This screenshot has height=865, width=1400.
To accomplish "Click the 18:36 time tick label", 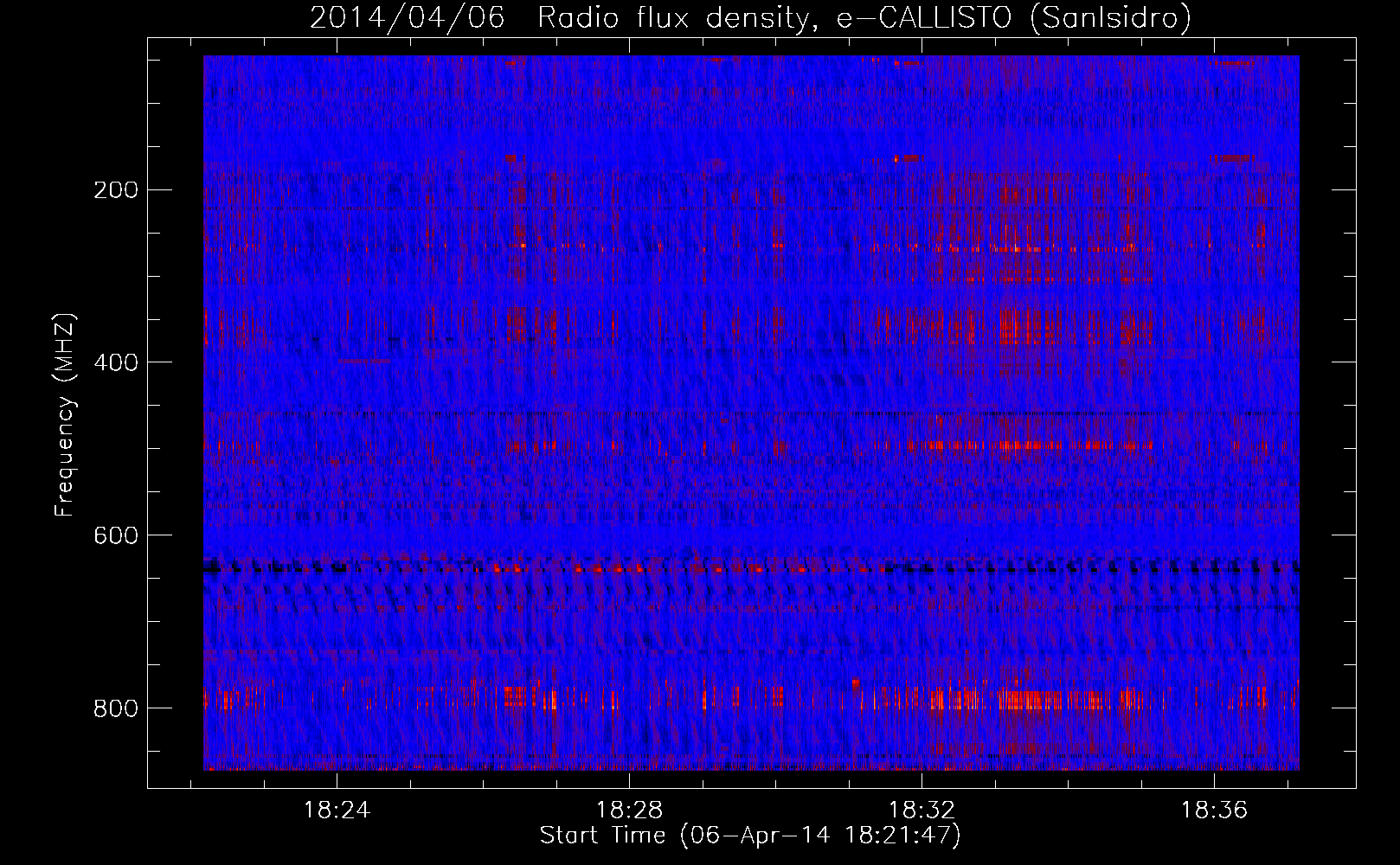I will (1215, 810).
